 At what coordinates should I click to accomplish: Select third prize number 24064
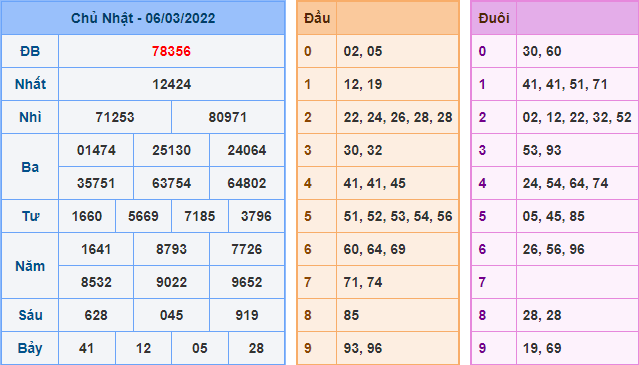pyautogui.click(x=247, y=150)
